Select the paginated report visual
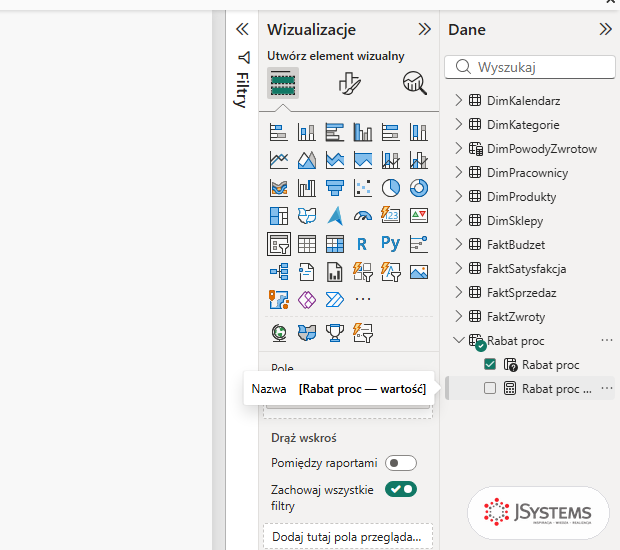Viewport: 620px width, 550px height. pos(335,272)
